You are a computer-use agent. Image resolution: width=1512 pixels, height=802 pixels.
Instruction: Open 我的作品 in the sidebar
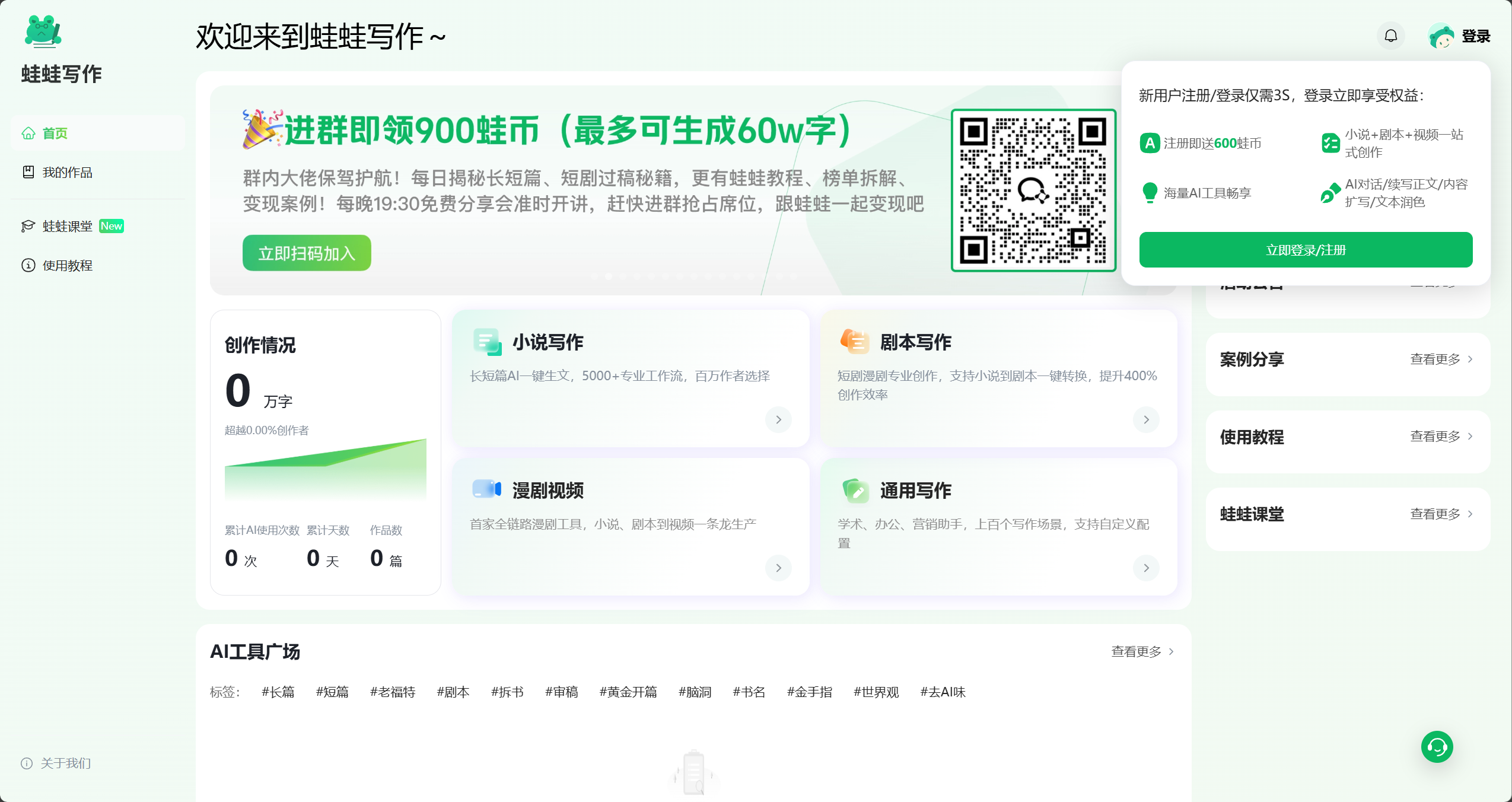click(67, 172)
